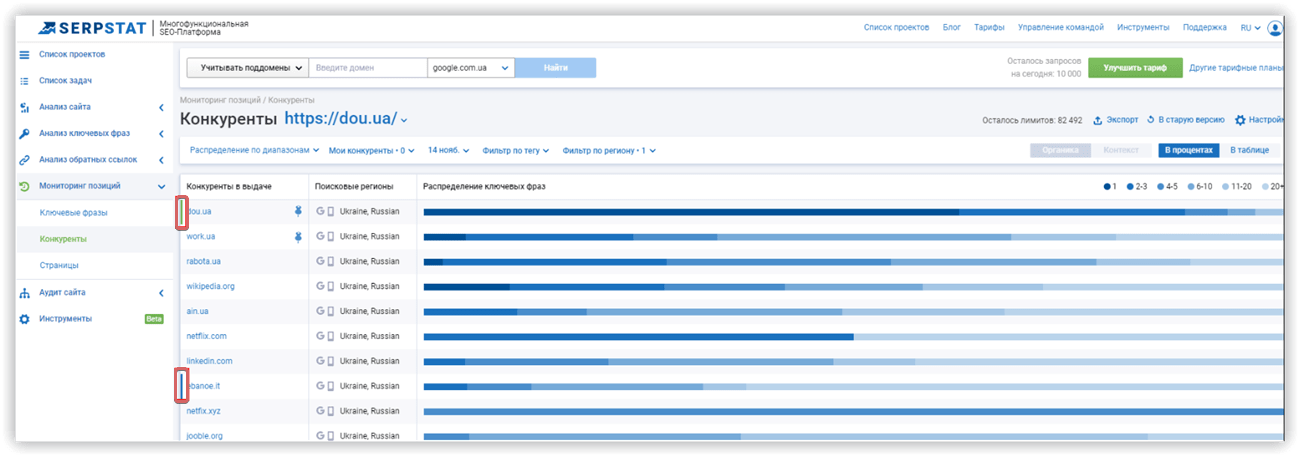The image size is (1300, 457).
Task: Expand the Аудит сайта sidebar section
Action: (x=161, y=293)
